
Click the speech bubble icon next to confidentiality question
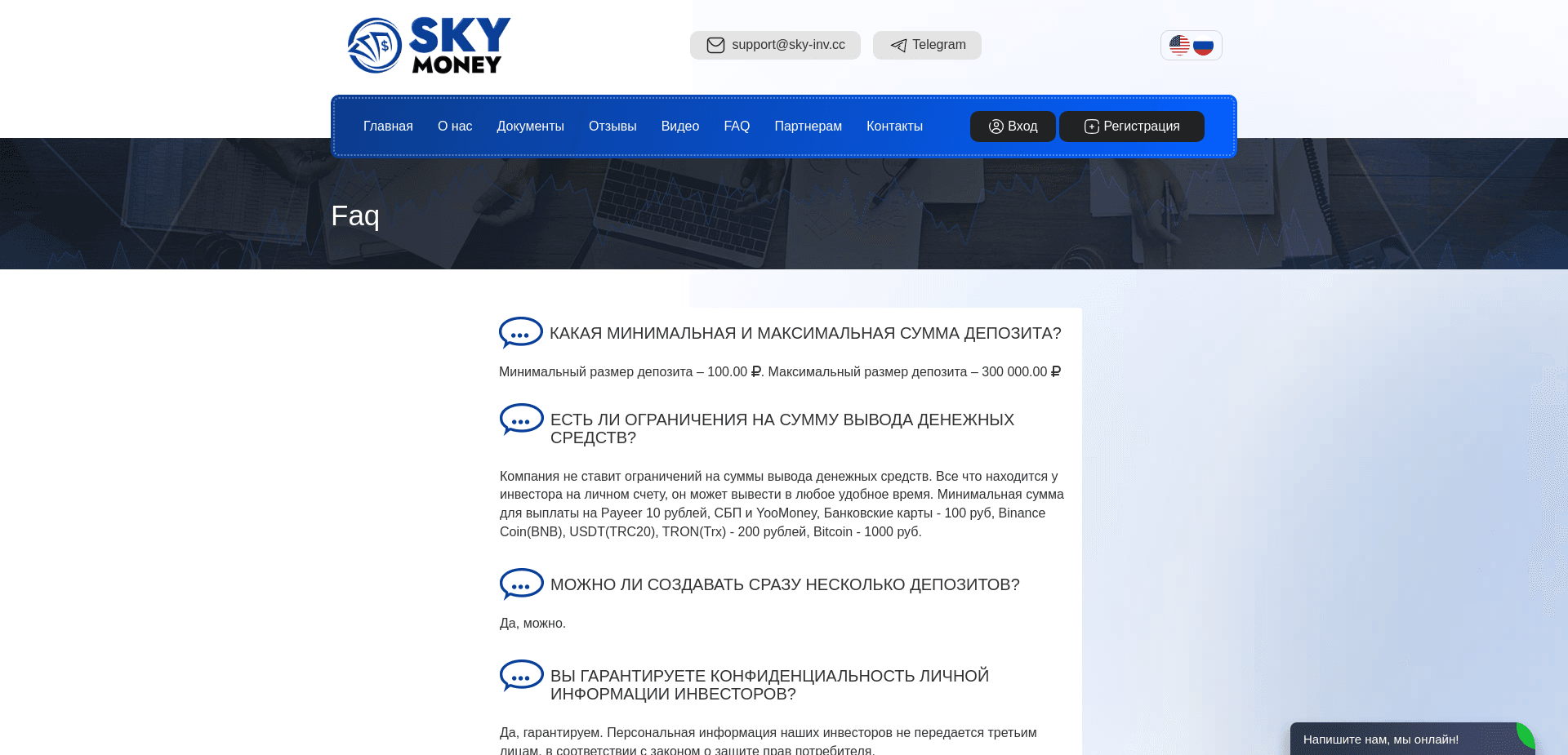[521, 675]
